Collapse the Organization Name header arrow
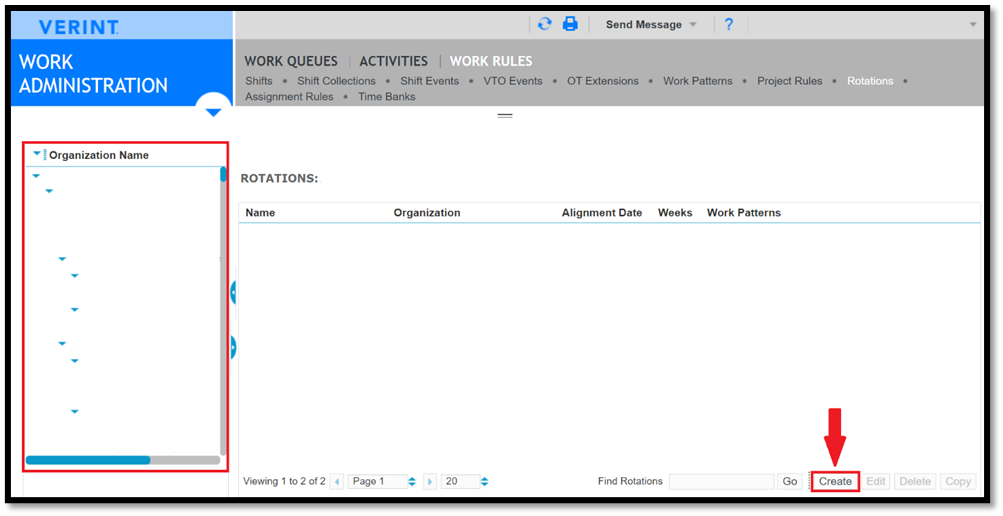Viewport: 1003px width, 516px height. [x=36, y=153]
